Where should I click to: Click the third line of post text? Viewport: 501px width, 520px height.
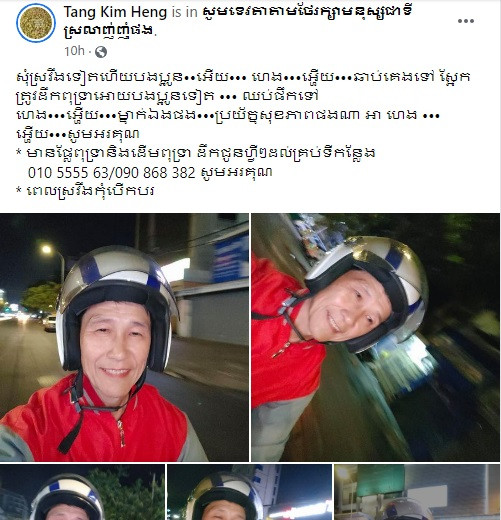tap(228, 115)
